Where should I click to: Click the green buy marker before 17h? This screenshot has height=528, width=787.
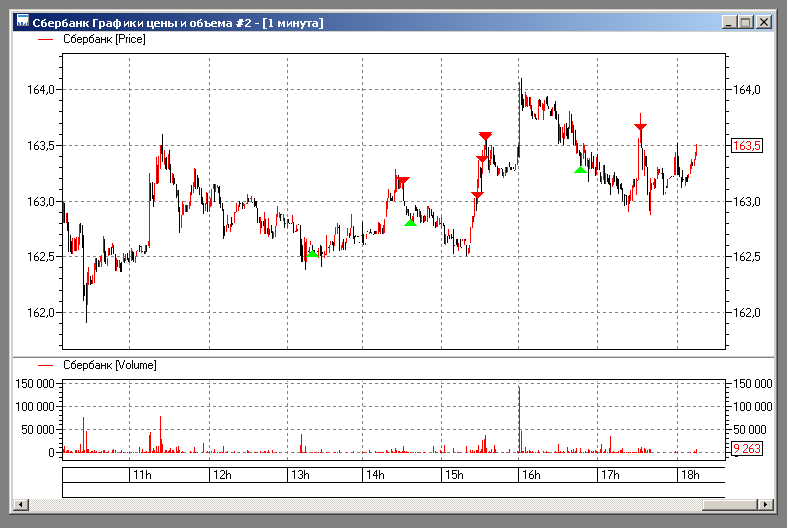pyautogui.click(x=580, y=170)
